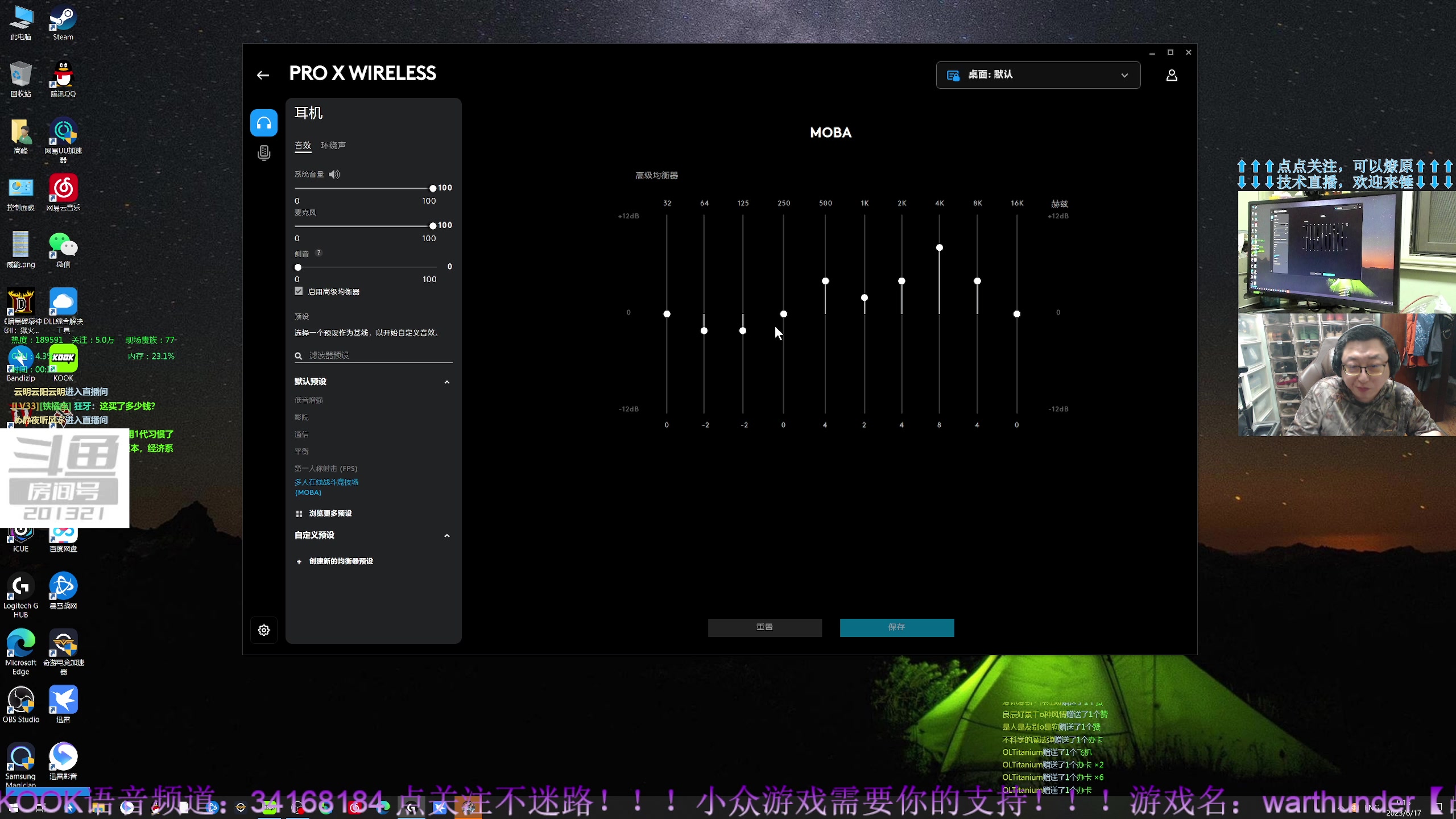Toggle the enable advanced equalizer checkbox
Screen dimensions: 1456x819
click(299, 292)
